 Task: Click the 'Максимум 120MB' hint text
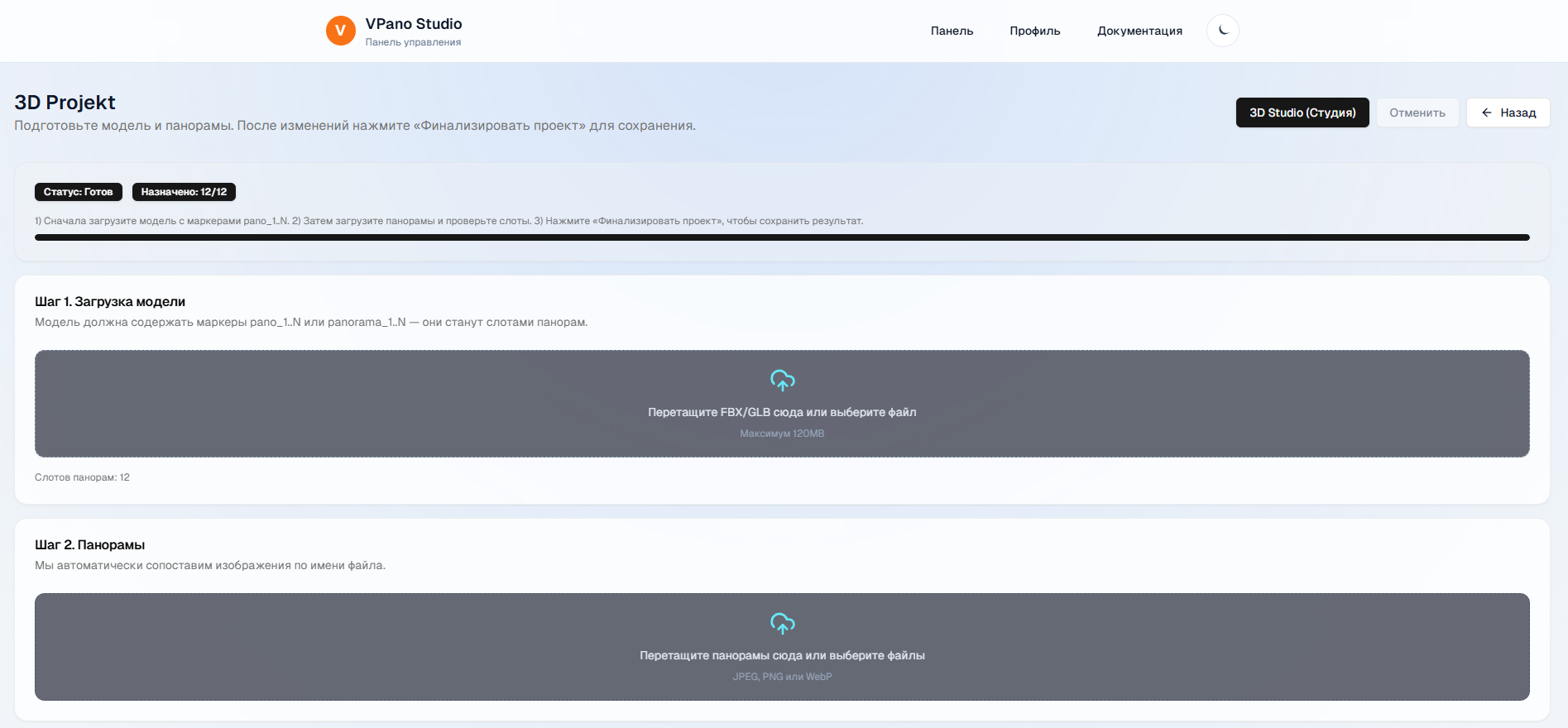tap(782, 433)
